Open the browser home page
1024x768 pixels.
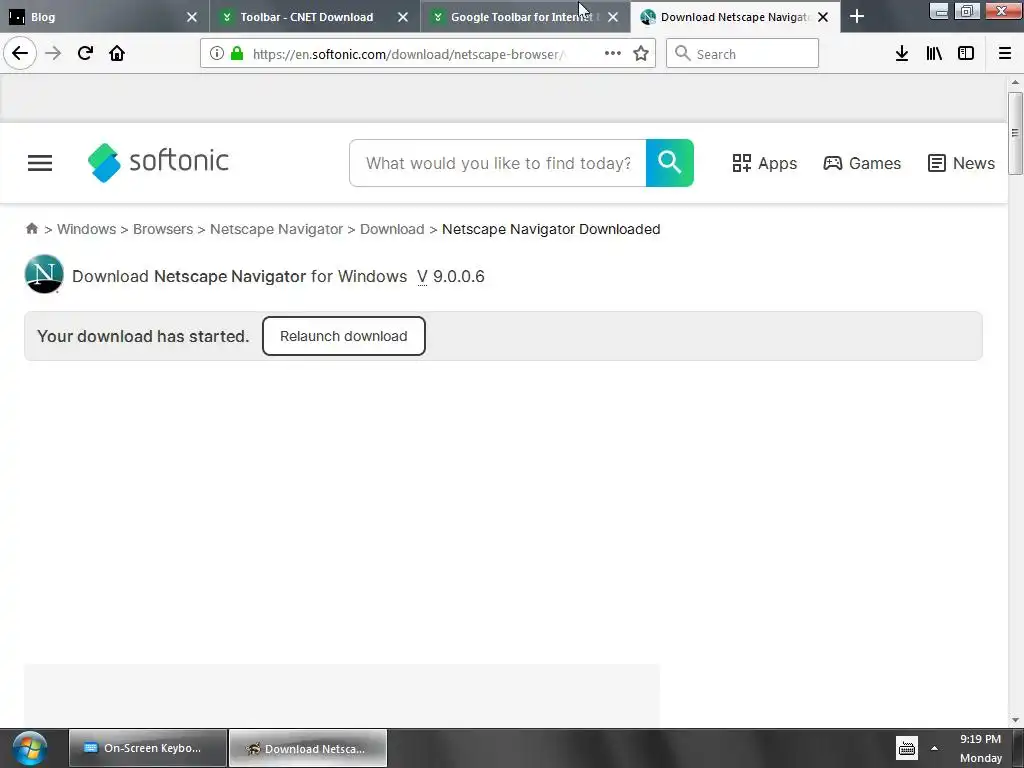117,54
